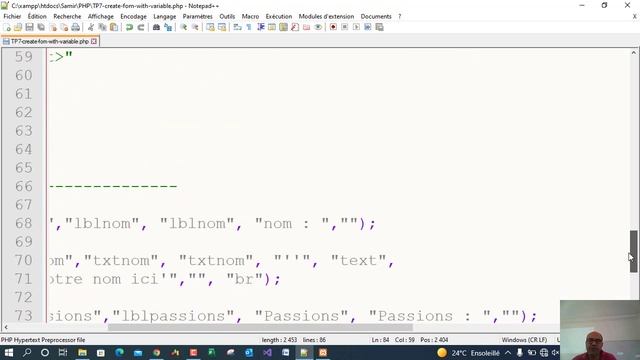Open the Windows Start menu
Screen dimensions: 640x360
click(x=8, y=353)
